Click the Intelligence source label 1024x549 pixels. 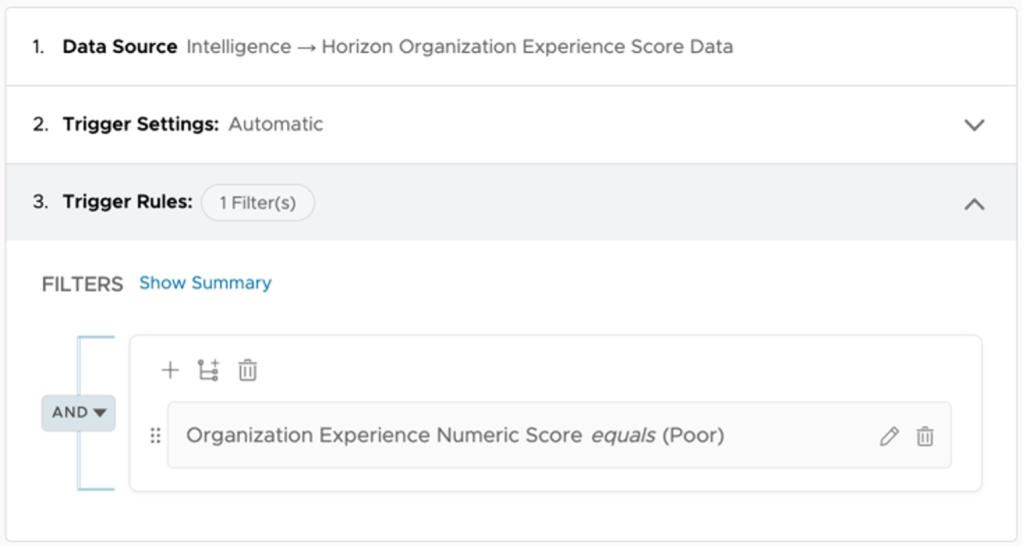pyautogui.click(x=239, y=47)
